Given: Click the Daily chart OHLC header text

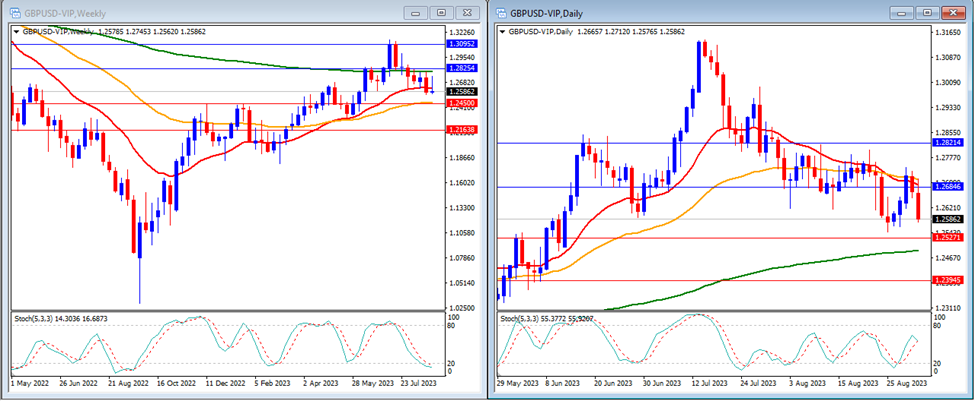Looking at the screenshot, I should [x=597, y=31].
